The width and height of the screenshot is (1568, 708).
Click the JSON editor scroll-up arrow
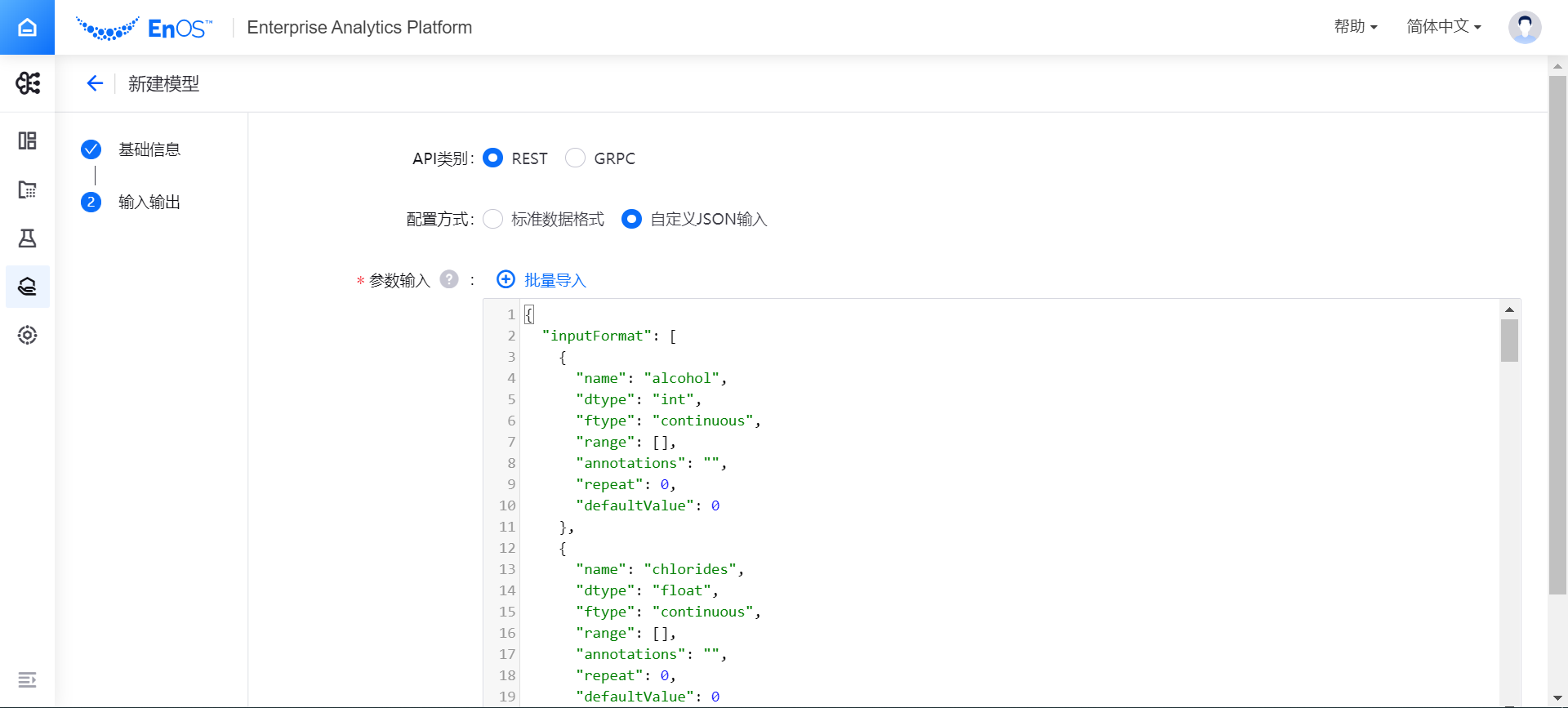tap(1509, 309)
